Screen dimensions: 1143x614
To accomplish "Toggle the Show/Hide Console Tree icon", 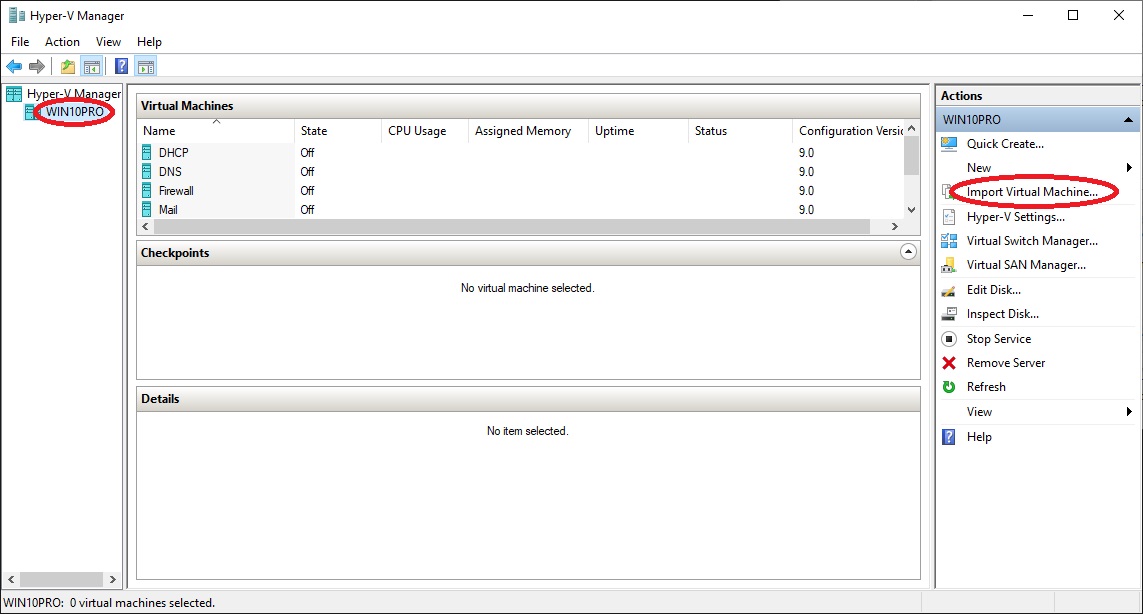I will point(92,67).
